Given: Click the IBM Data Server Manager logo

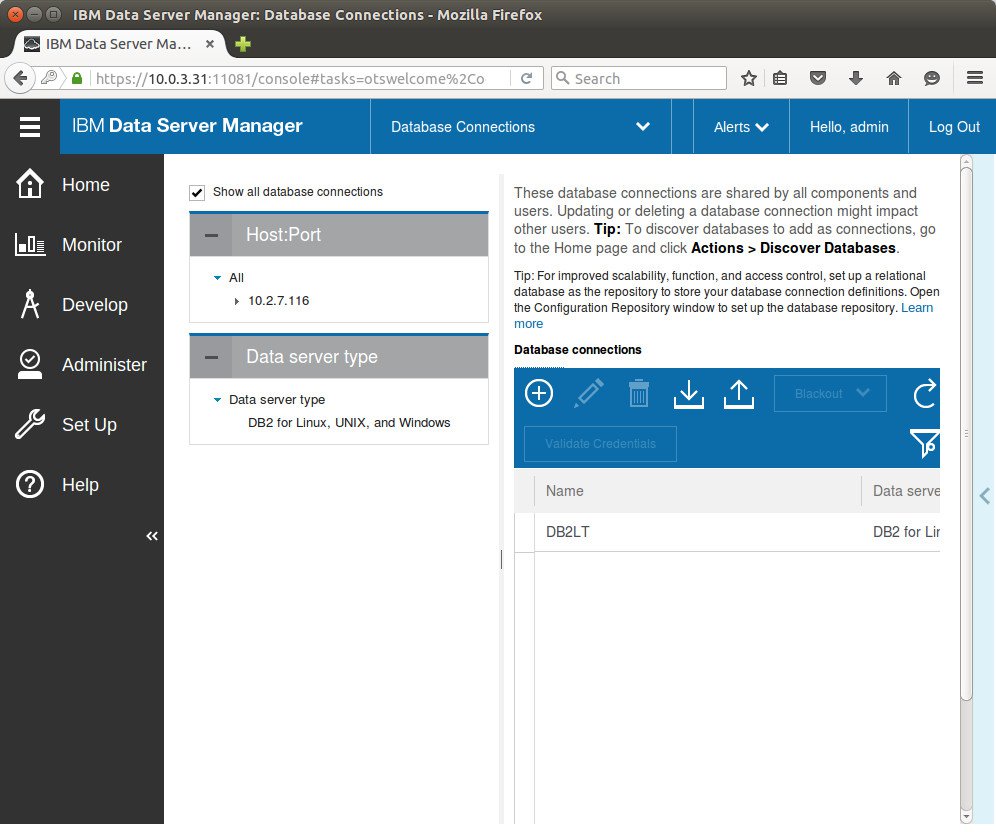Looking at the screenshot, I should [187, 126].
